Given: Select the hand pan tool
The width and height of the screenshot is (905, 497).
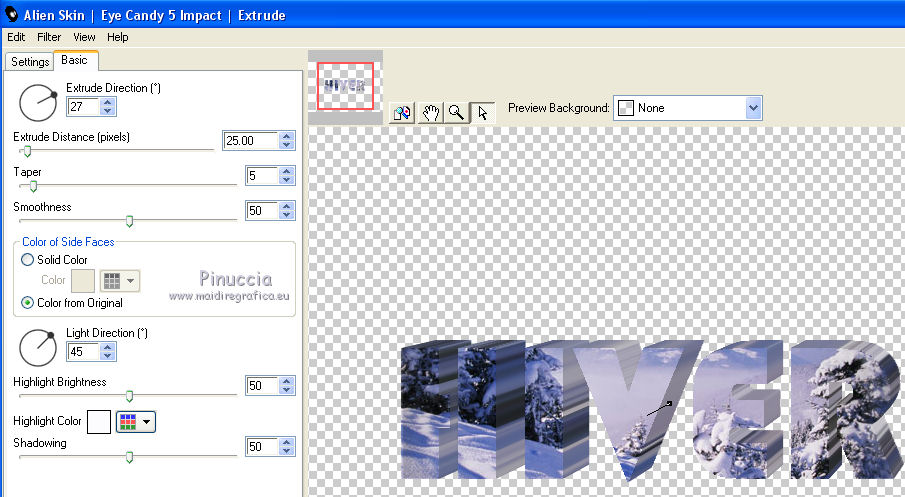Looking at the screenshot, I should [x=429, y=113].
